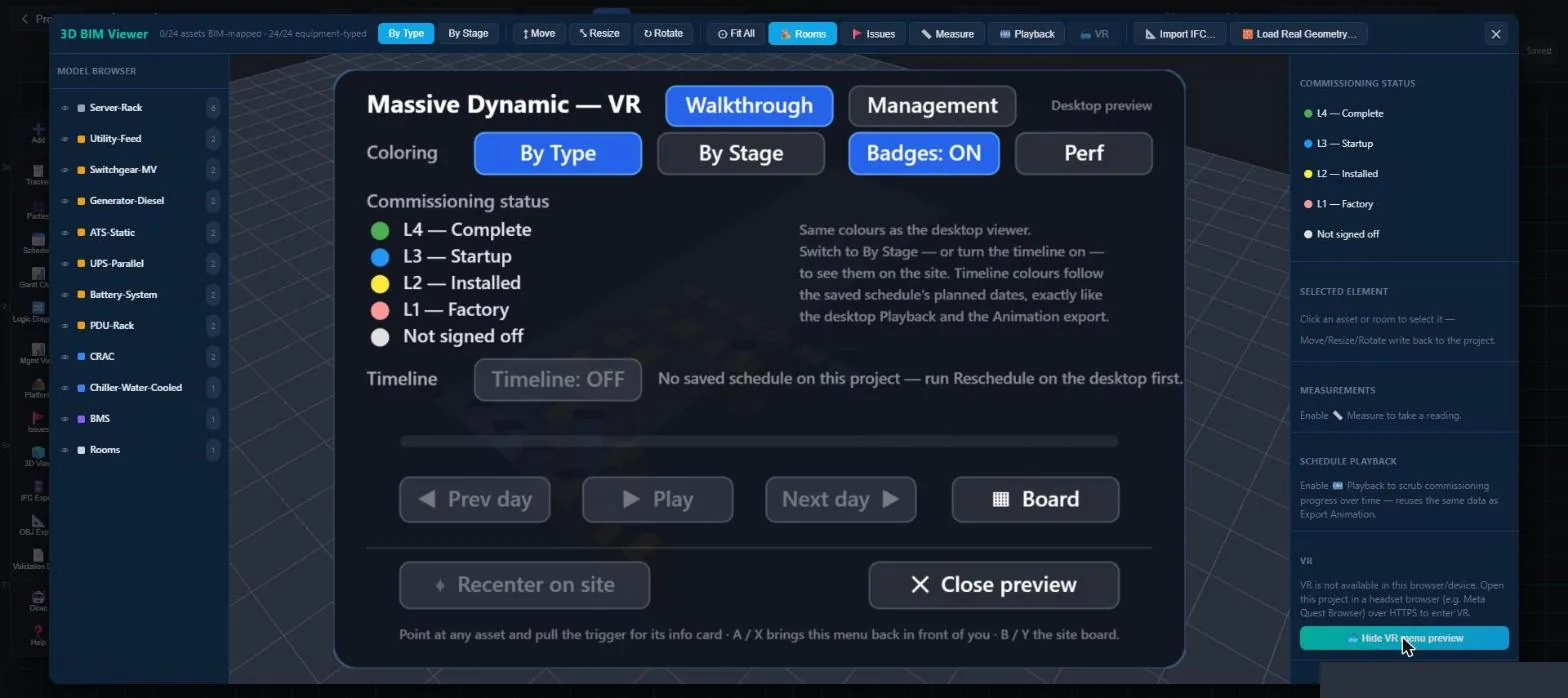Click L4 — Complete in VR legend
This screenshot has height=698, width=1568.
[x=467, y=230]
